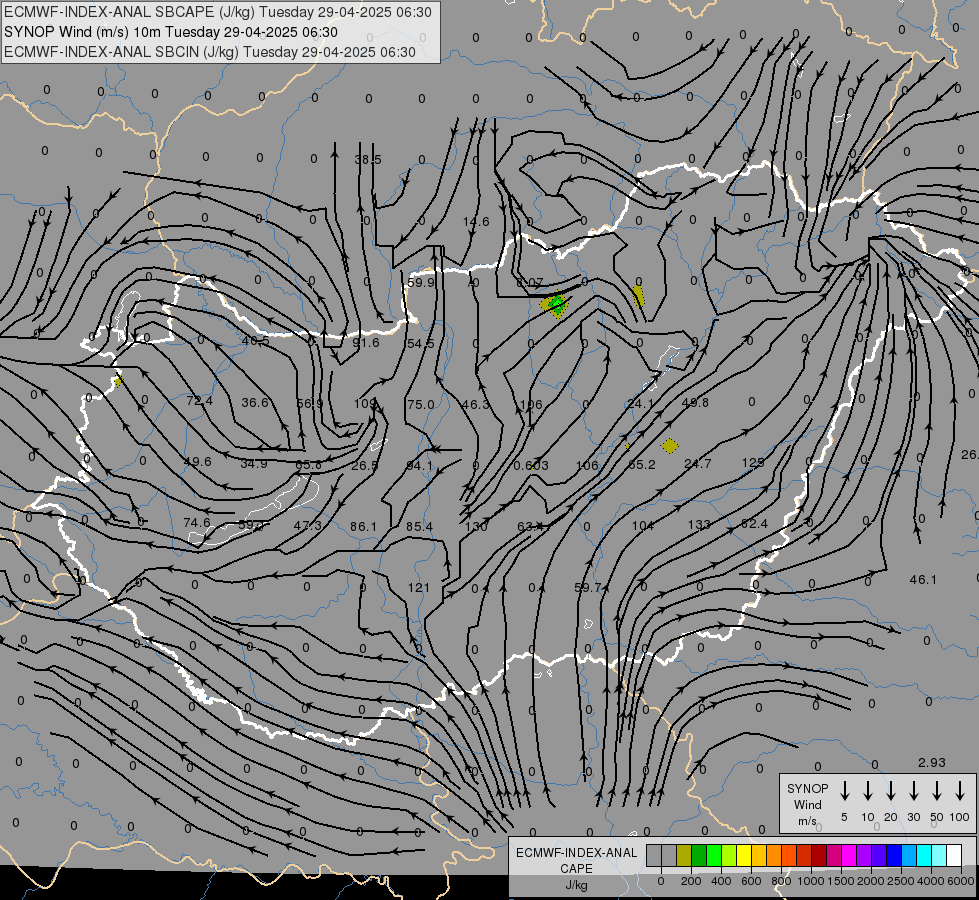Click the 72.4 value on the map
This screenshot has width=979, height=900.
click(200, 400)
